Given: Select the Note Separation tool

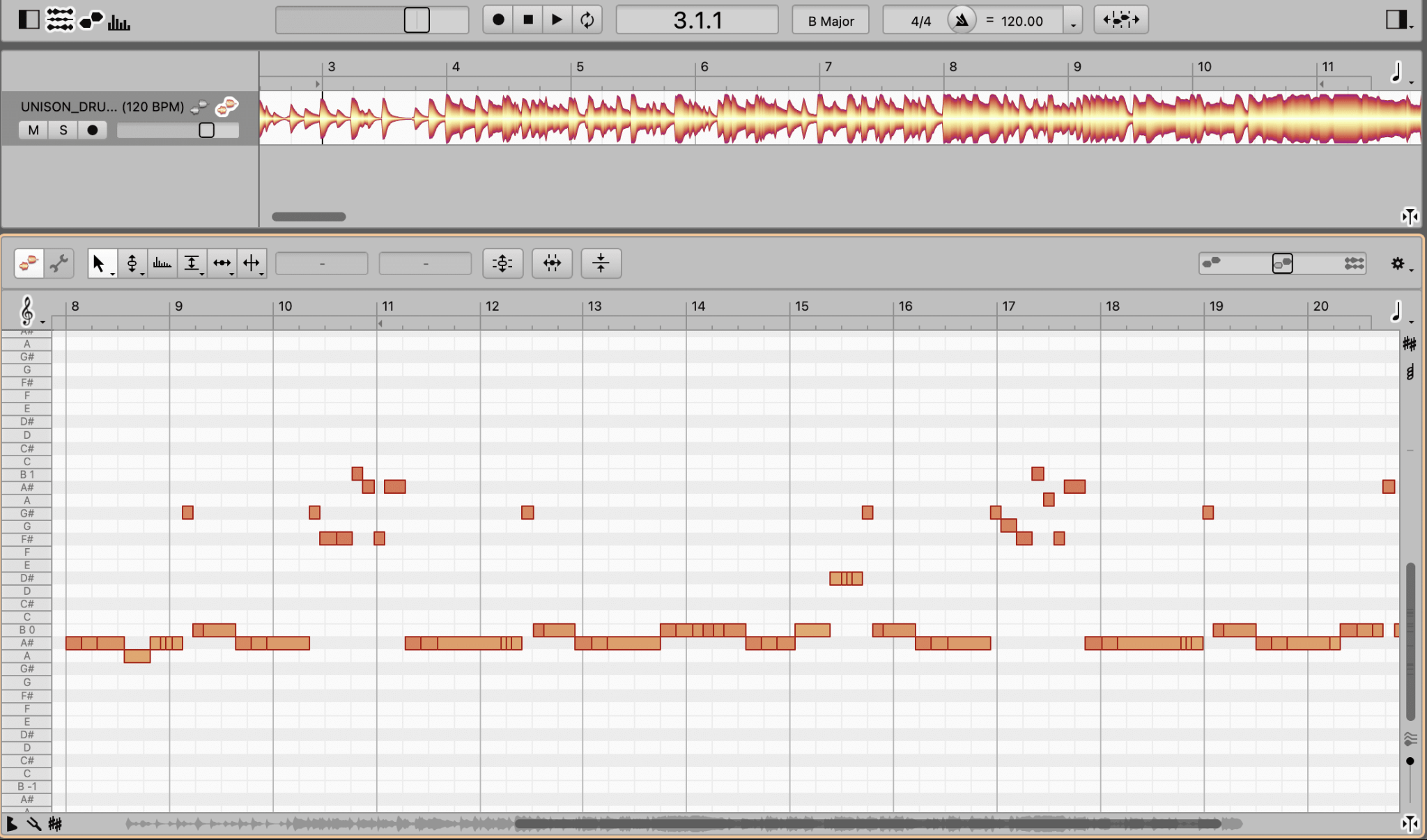Looking at the screenshot, I should [x=251, y=263].
